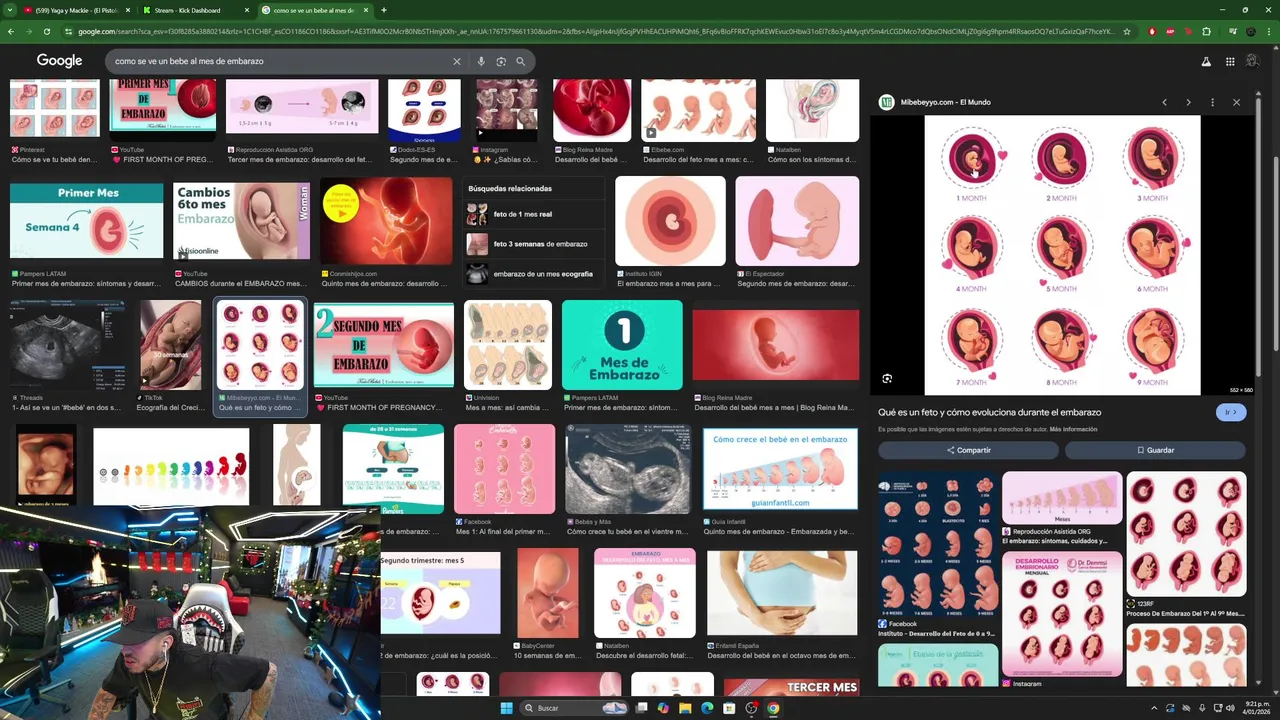Open Google Chrome taskbar icon
Viewport: 1280px width, 720px height.
coord(773,708)
